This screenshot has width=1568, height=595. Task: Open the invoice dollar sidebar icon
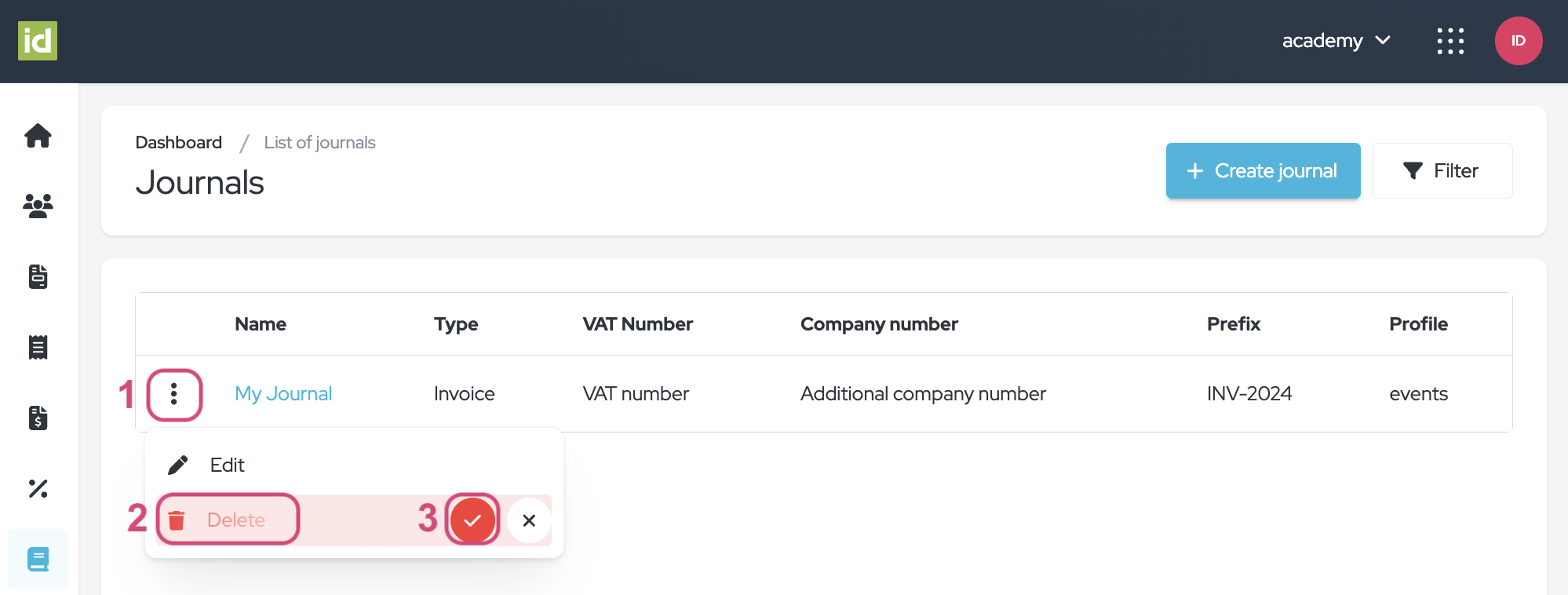(x=38, y=418)
